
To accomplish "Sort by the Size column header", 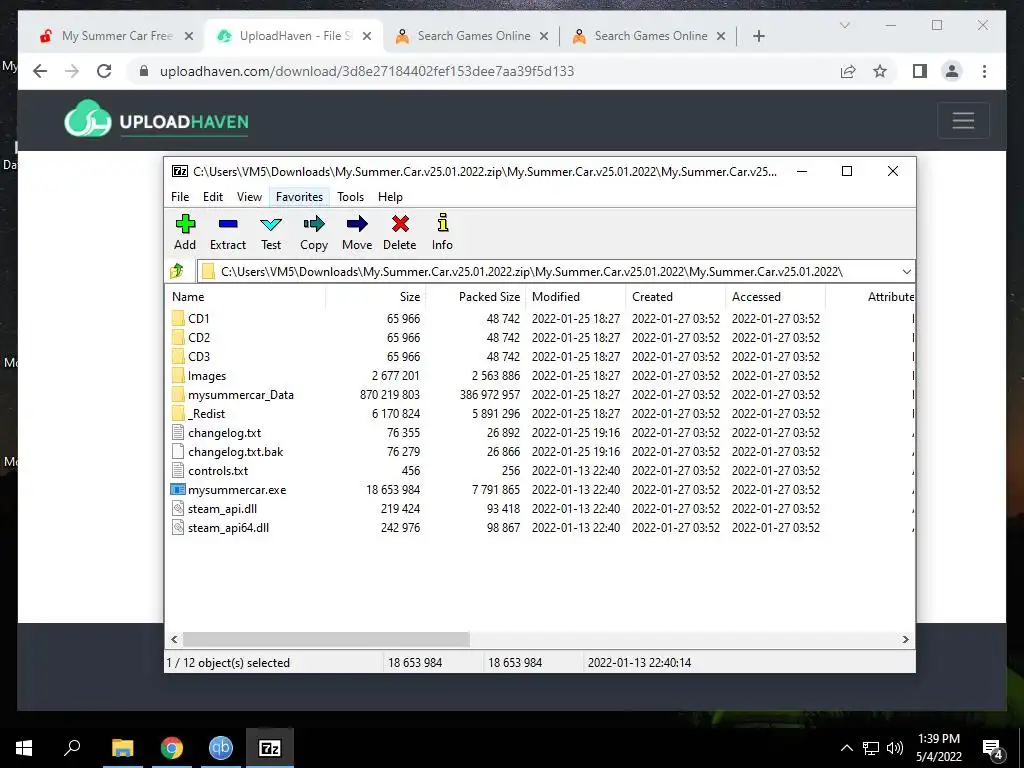I will pyautogui.click(x=376, y=296).
